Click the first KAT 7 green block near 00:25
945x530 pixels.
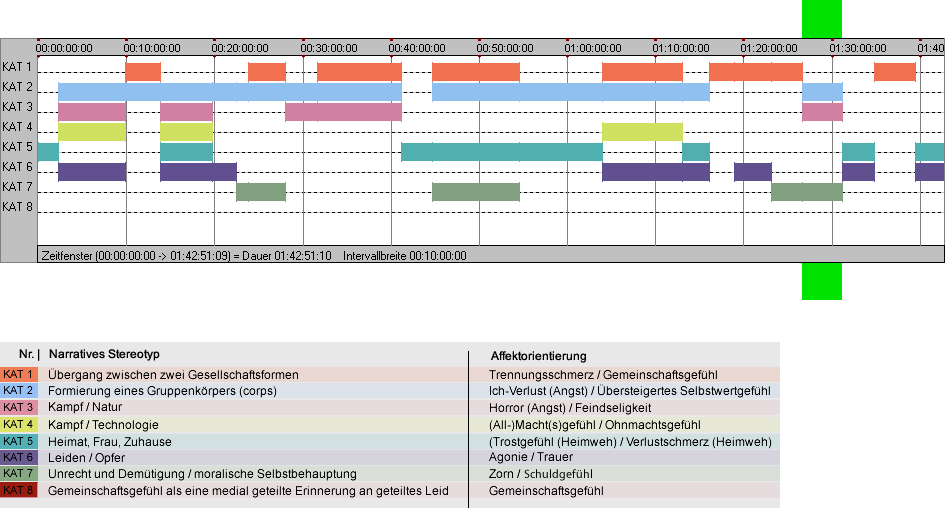click(261, 192)
